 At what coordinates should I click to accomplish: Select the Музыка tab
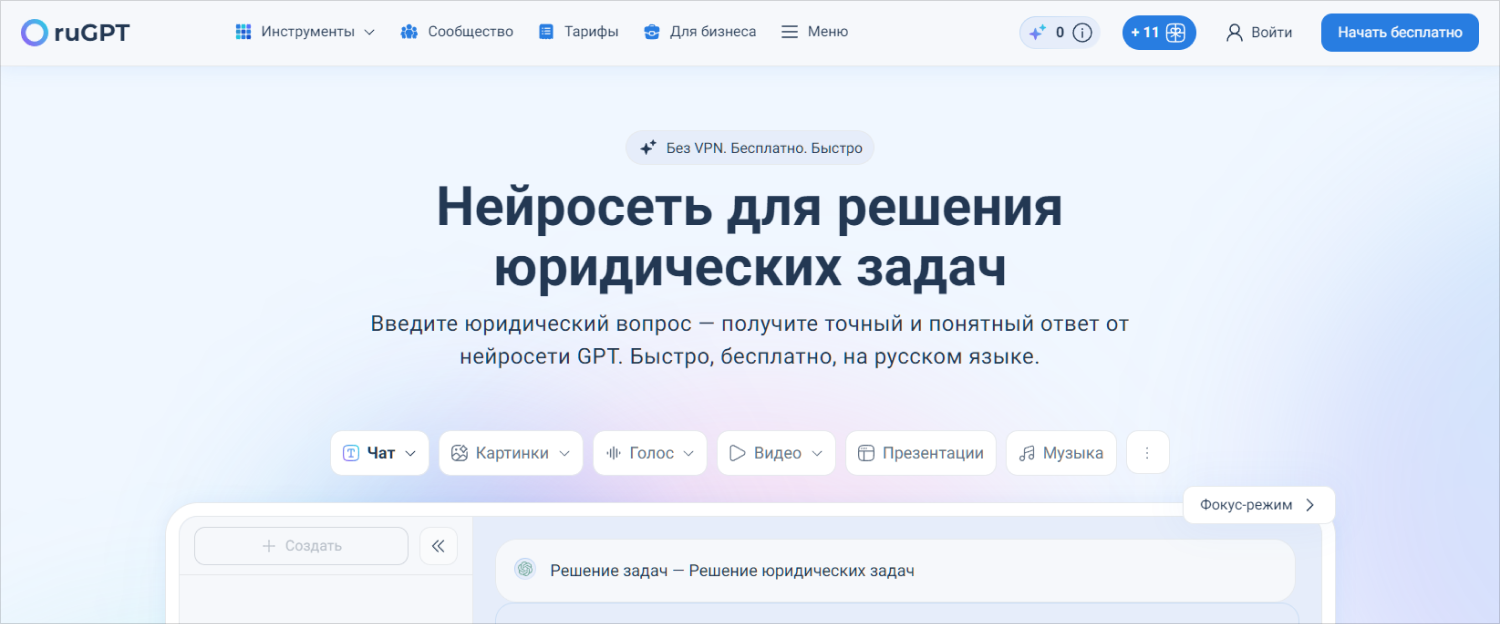1060,453
